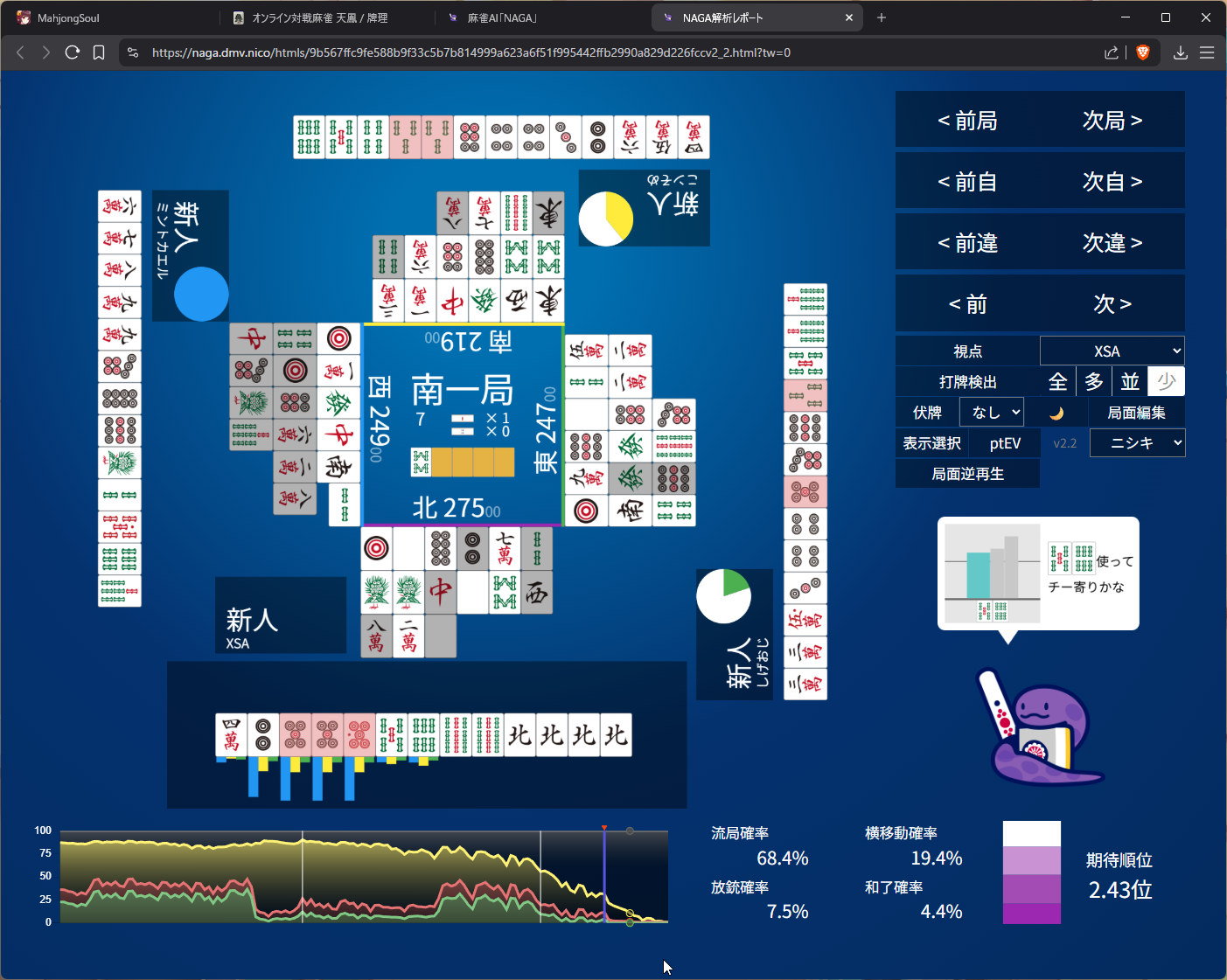Open the browser downloads icon

tap(1180, 52)
